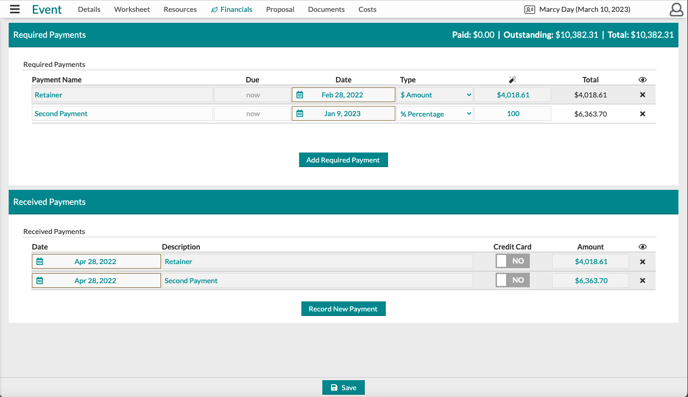Edit received Second Payment date Apr 28, 2022
688x397 pixels.
pos(96,280)
